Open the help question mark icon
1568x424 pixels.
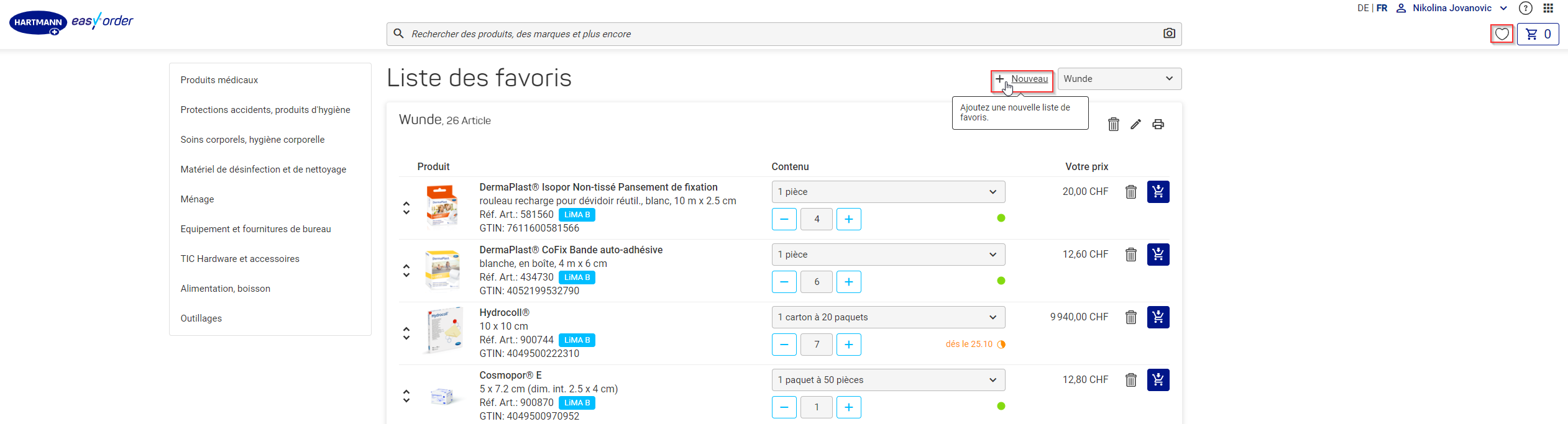1525,8
